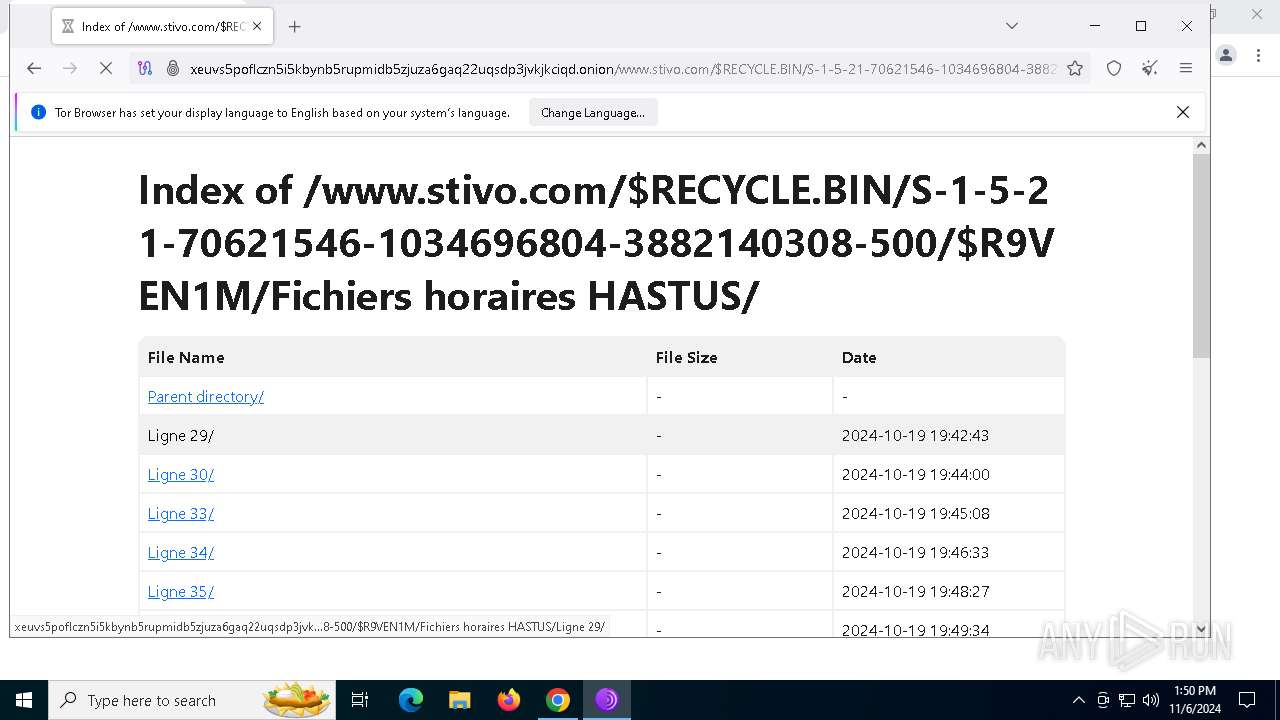Open the volume control tray icon
This screenshot has width=1280, height=720.
[1151, 700]
